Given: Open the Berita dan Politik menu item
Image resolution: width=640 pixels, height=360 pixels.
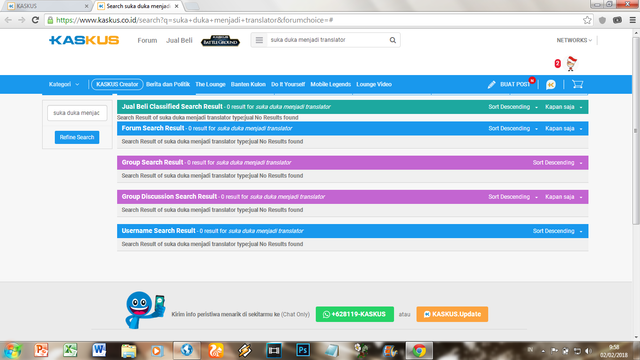Looking at the screenshot, I should (168, 84).
